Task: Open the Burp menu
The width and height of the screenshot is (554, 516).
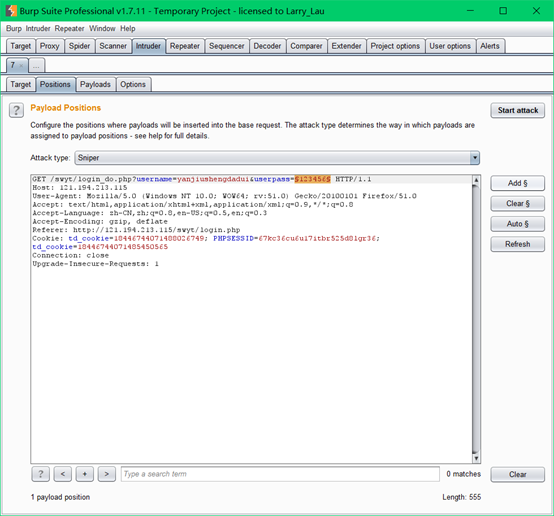Action: 14,29
